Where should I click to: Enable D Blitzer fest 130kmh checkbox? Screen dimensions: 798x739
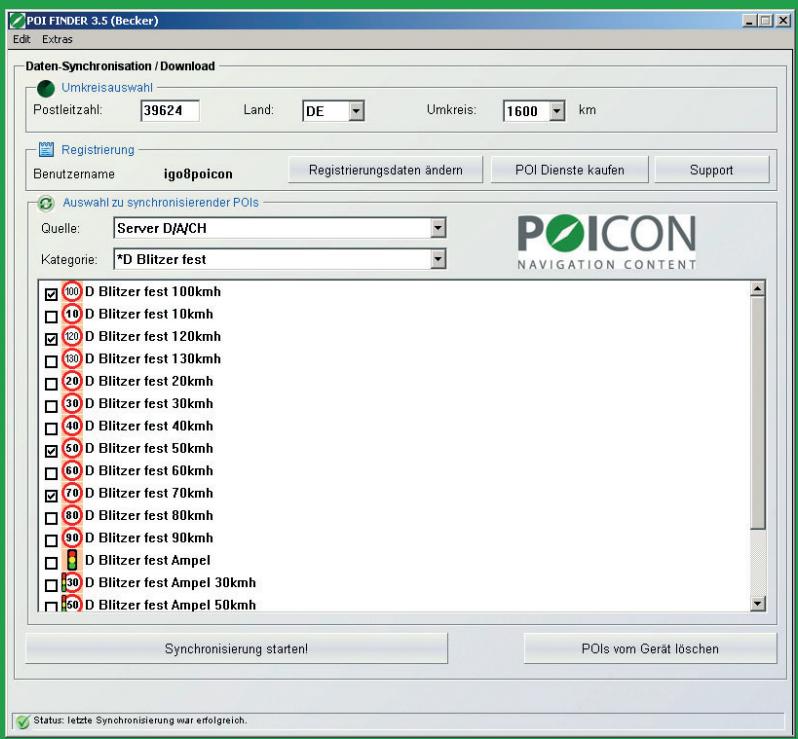[51, 361]
